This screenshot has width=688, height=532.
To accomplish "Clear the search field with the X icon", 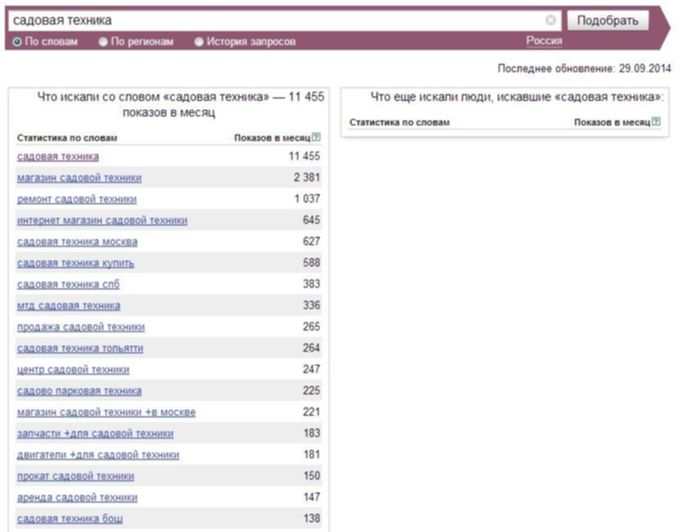I will [550, 20].
